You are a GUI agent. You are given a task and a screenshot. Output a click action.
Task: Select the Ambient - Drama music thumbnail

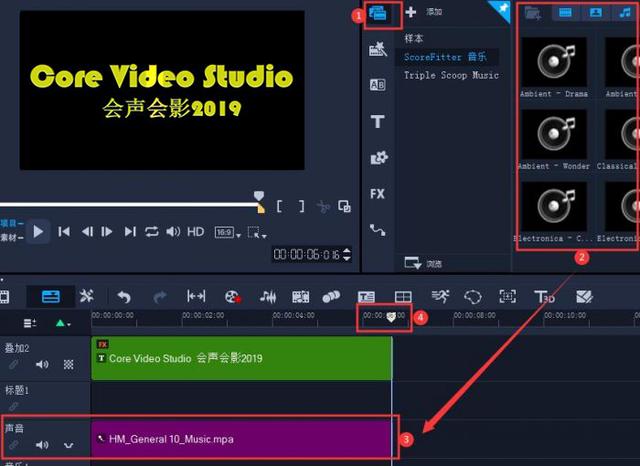coord(554,62)
